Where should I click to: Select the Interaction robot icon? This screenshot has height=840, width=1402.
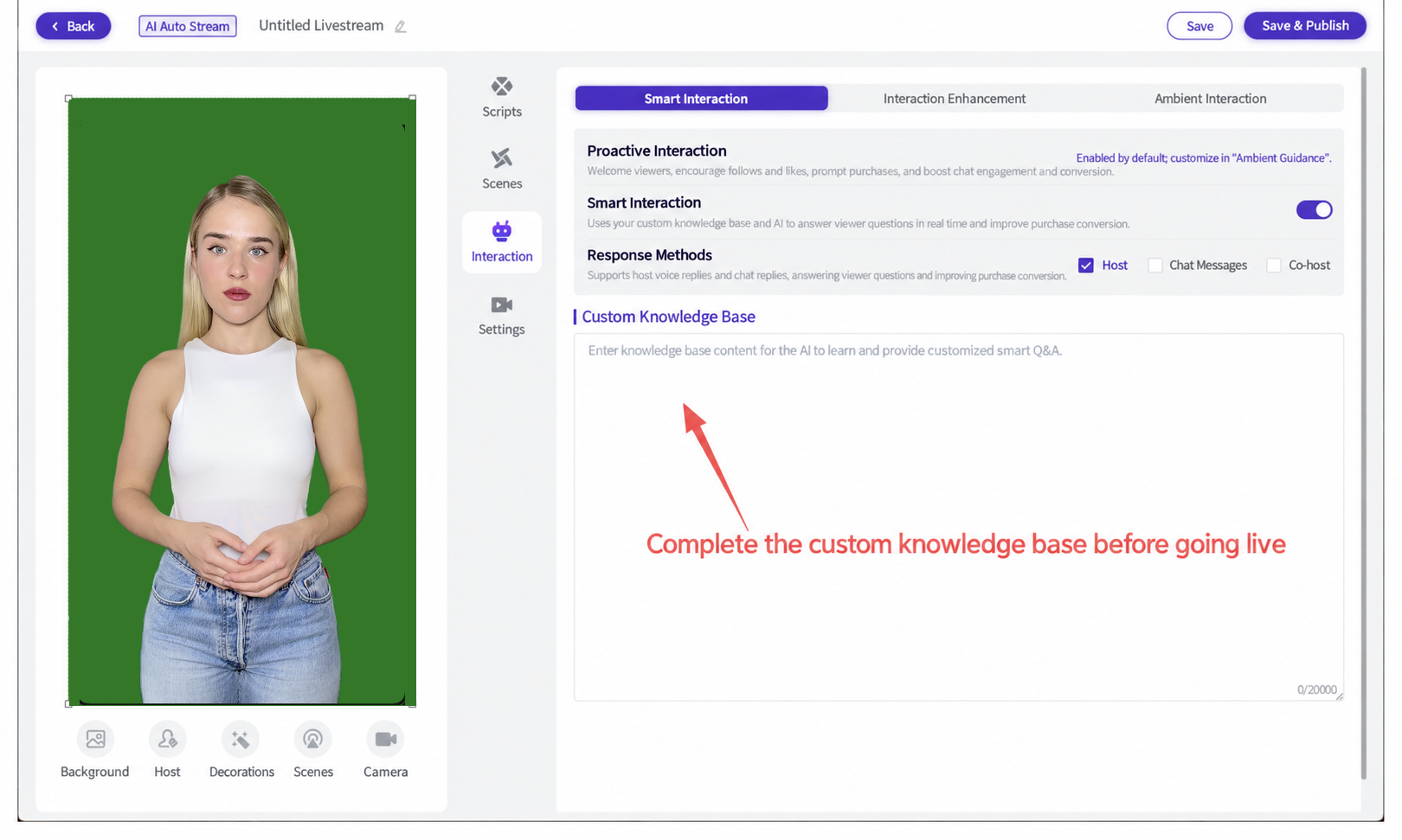502,231
